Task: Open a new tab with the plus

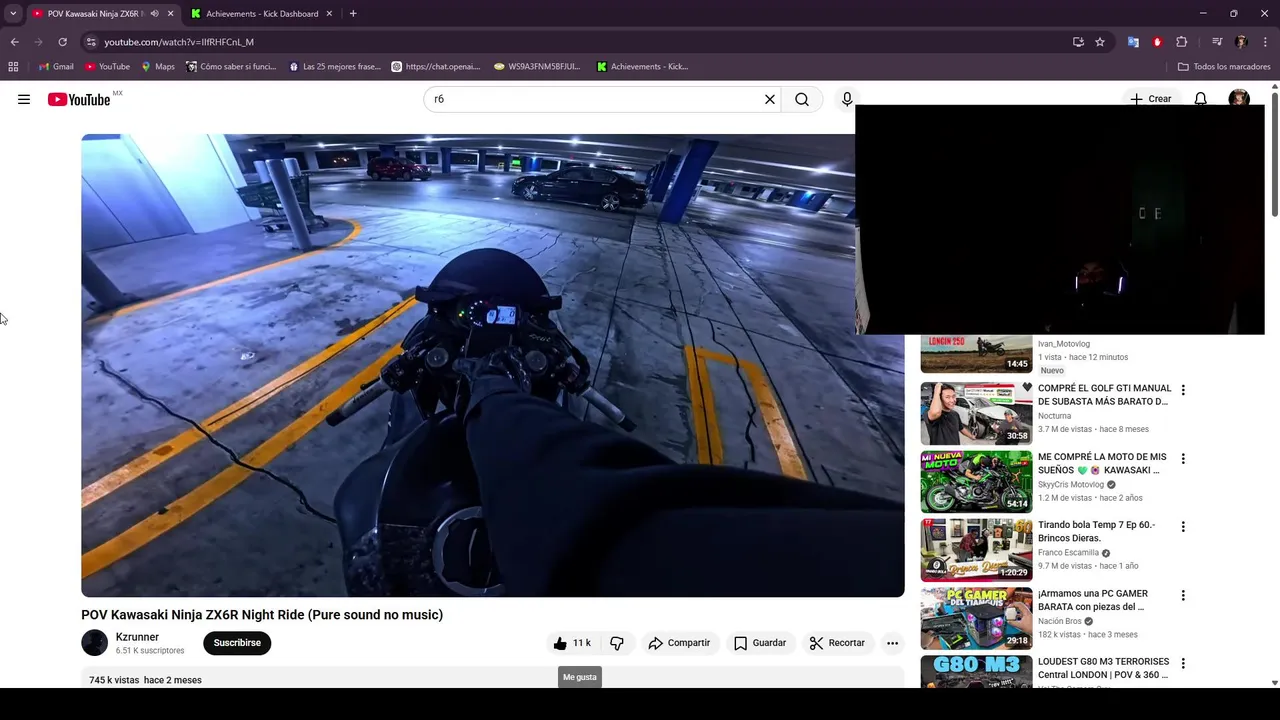Action: pos(353,14)
